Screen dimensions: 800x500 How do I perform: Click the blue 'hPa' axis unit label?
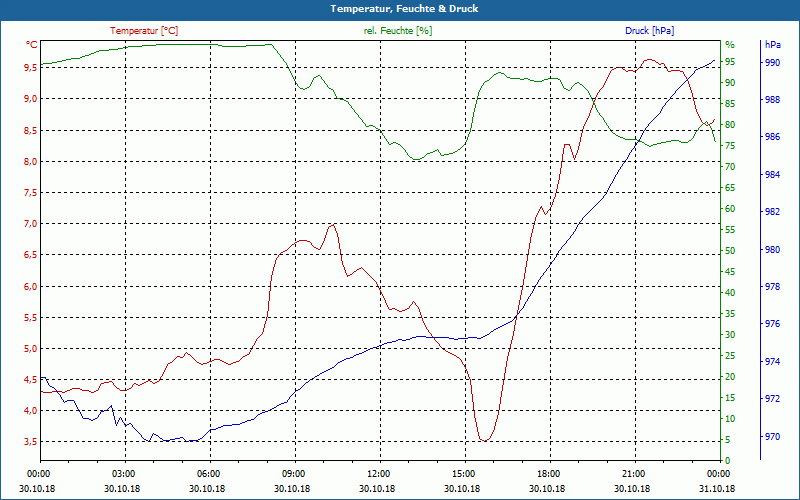point(772,45)
